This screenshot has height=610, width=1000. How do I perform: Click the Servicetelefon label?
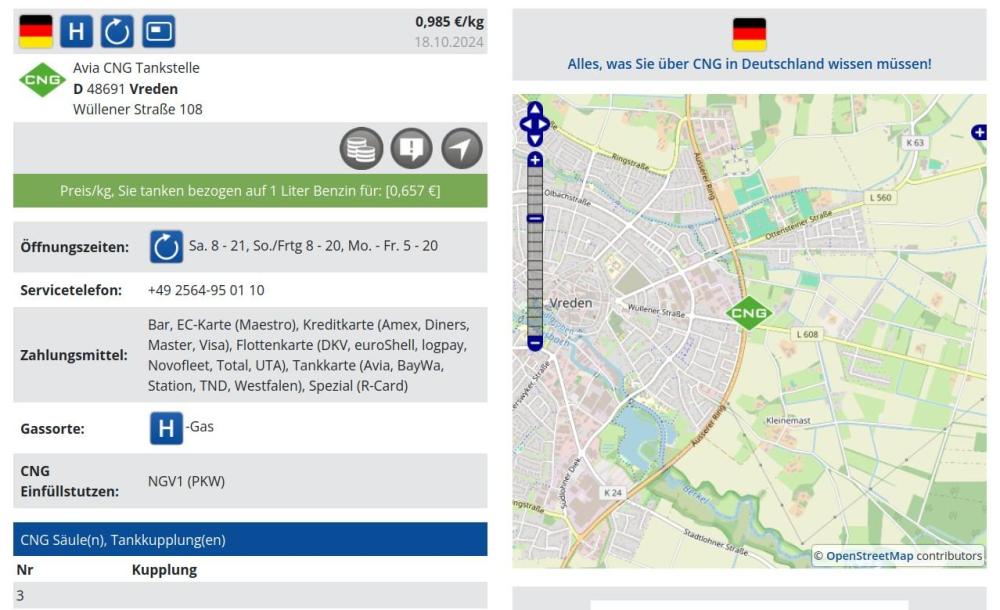(x=71, y=290)
